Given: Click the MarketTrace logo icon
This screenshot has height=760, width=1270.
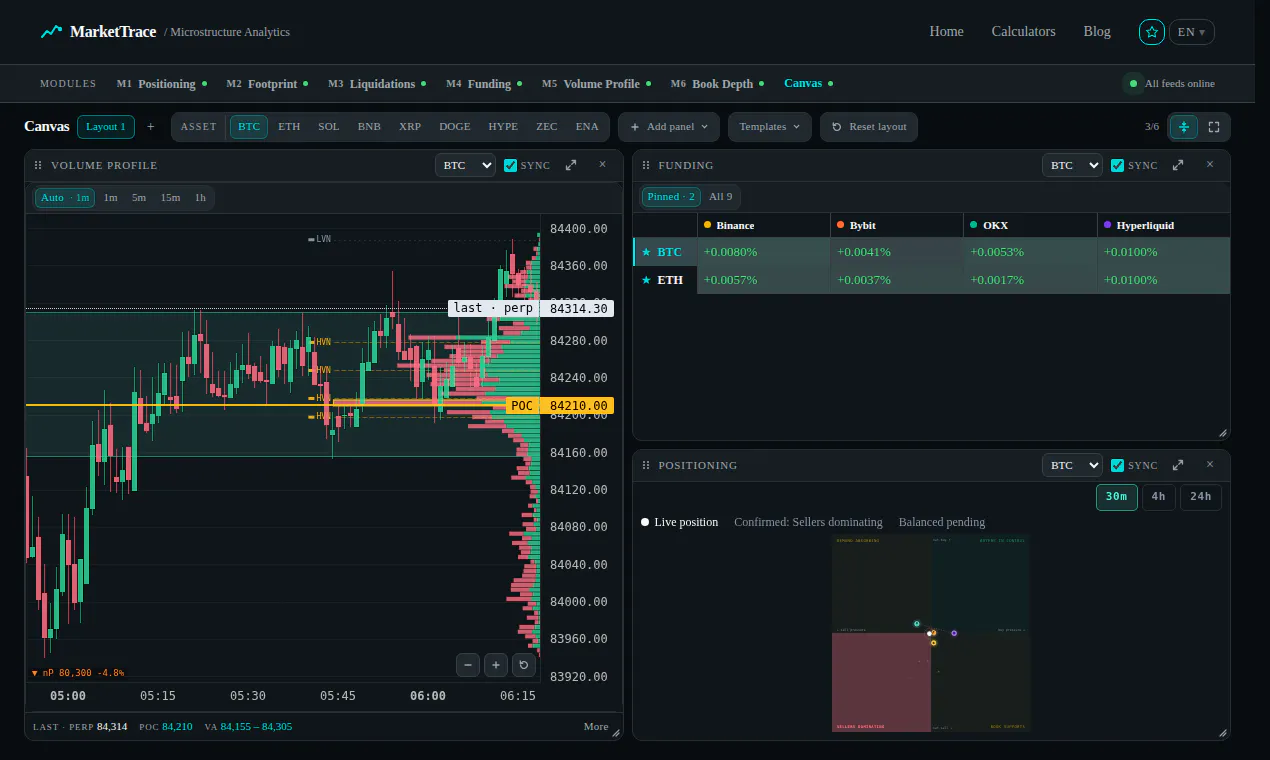Looking at the screenshot, I should (x=51, y=32).
